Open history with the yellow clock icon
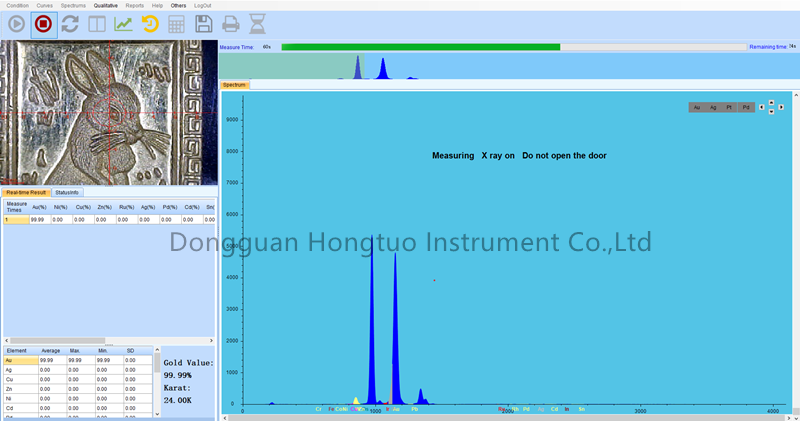 tap(150, 24)
